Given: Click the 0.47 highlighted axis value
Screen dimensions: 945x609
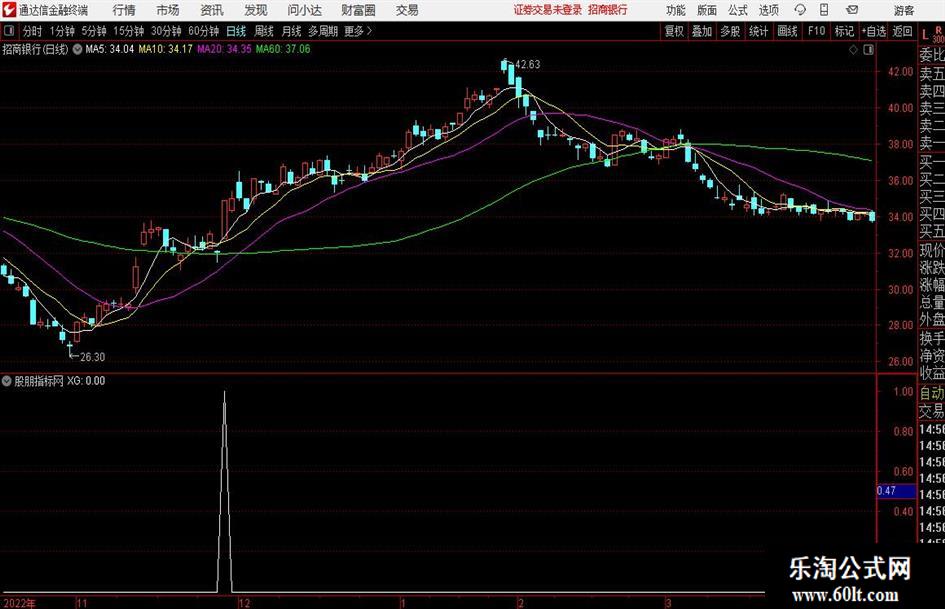Looking at the screenshot, I should click(896, 491).
